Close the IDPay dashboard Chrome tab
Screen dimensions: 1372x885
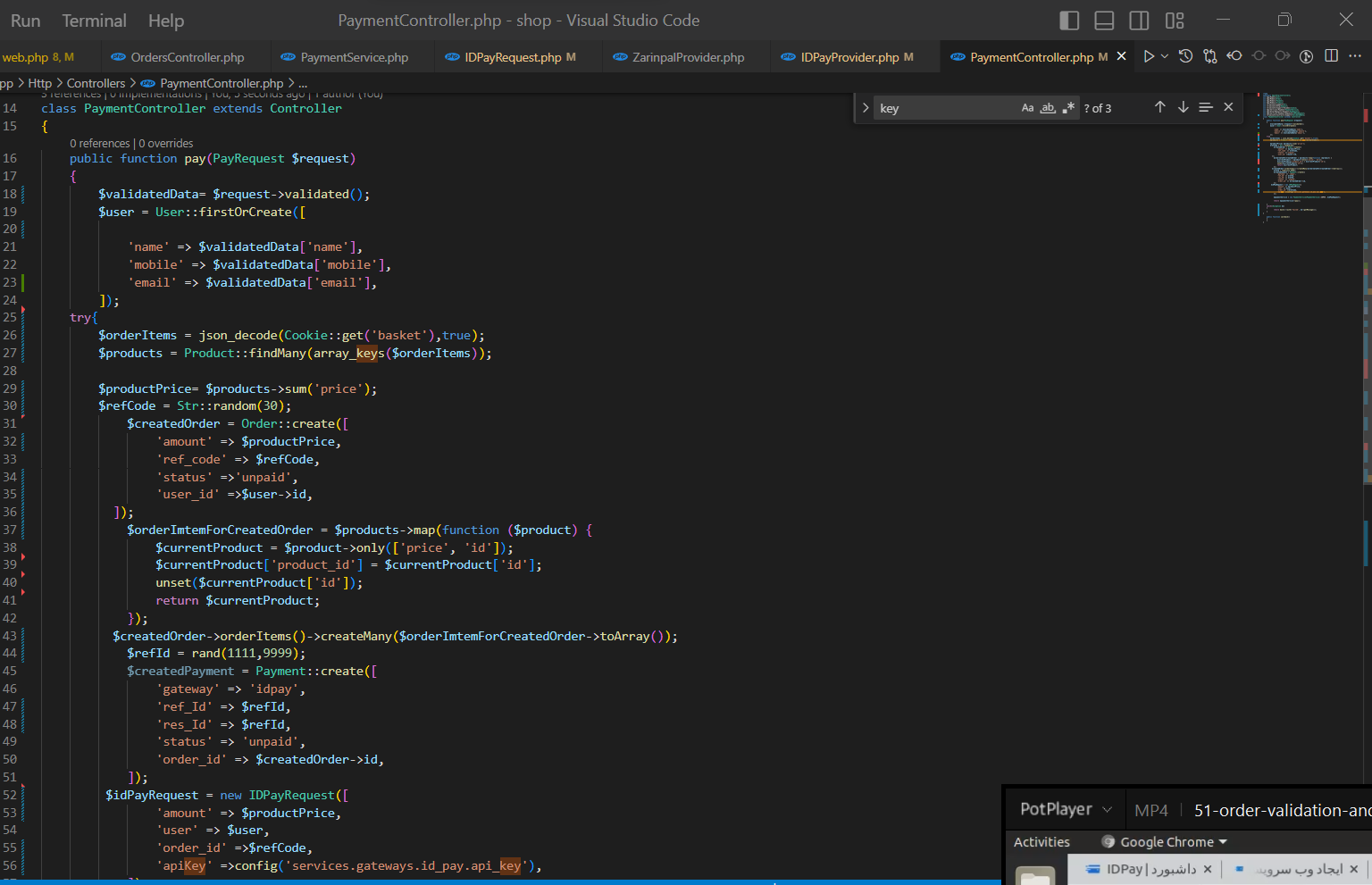click(x=1208, y=869)
